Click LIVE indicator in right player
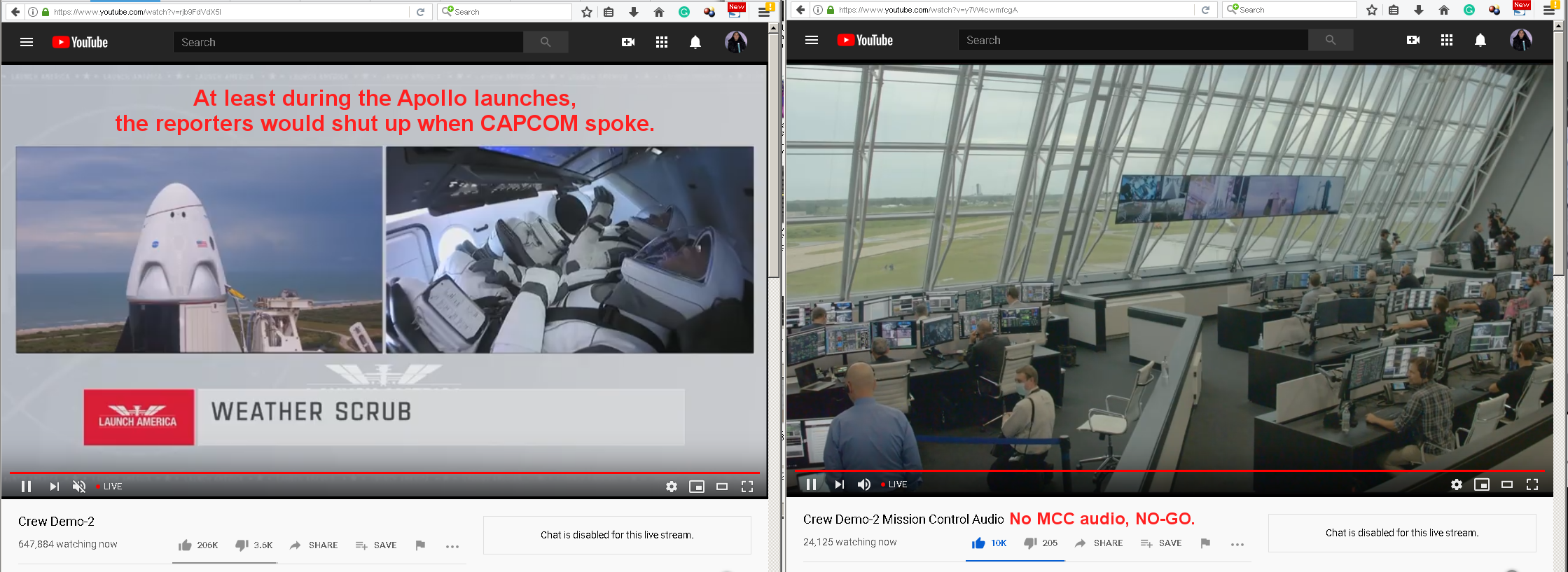Image resolution: width=1568 pixels, height=572 pixels. 894,484
